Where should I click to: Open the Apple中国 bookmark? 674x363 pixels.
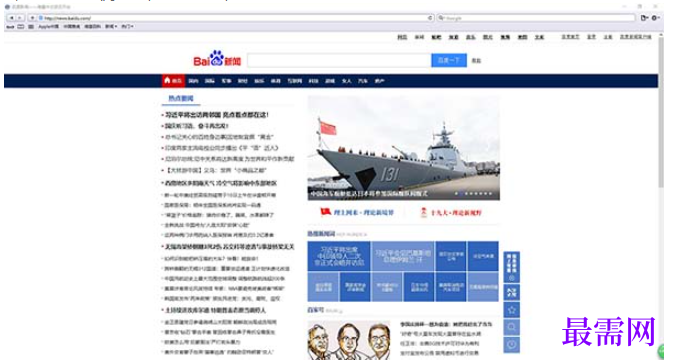pos(49,27)
